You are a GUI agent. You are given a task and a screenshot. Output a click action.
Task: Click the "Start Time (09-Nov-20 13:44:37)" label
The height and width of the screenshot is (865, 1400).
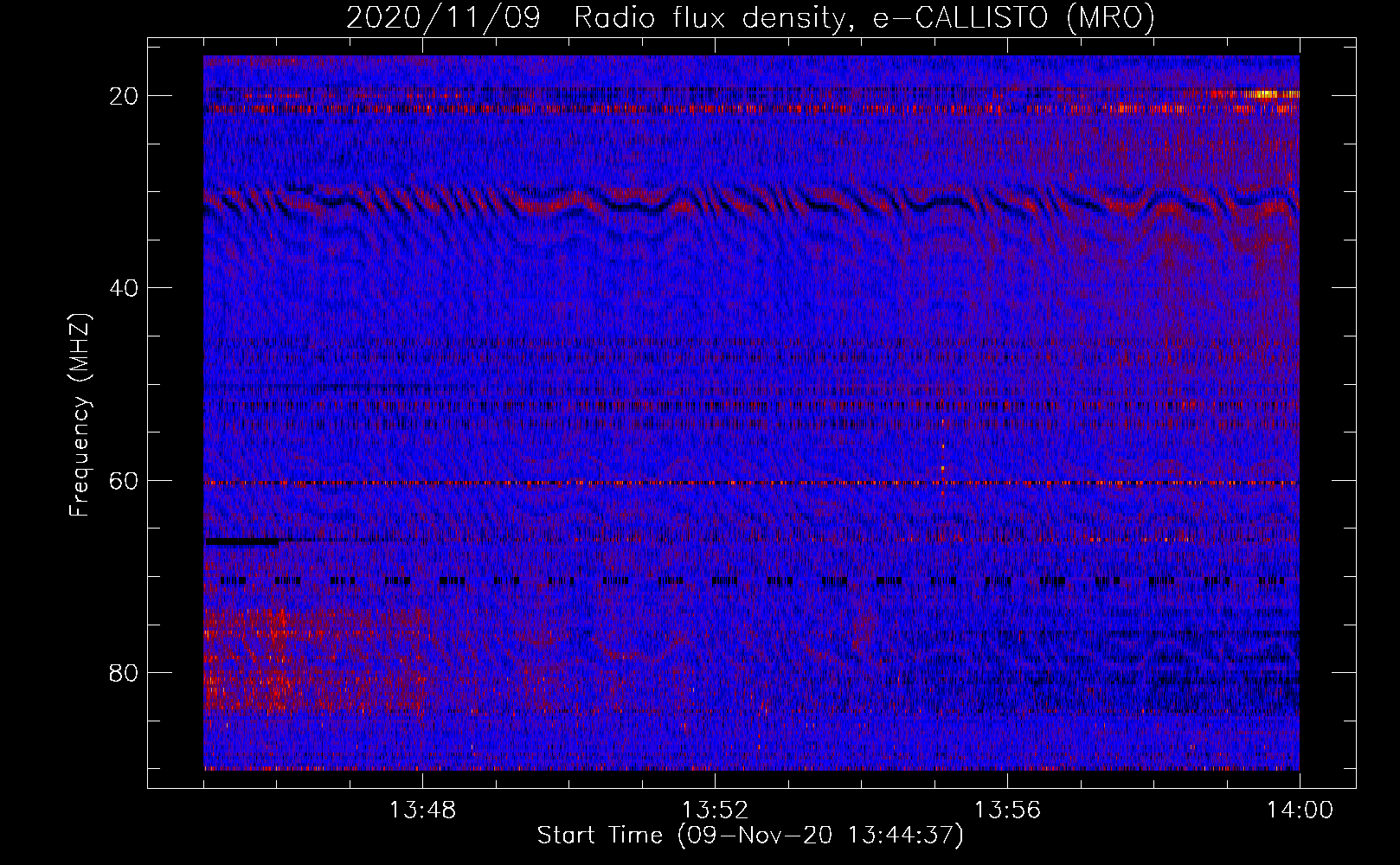coord(749,836)
